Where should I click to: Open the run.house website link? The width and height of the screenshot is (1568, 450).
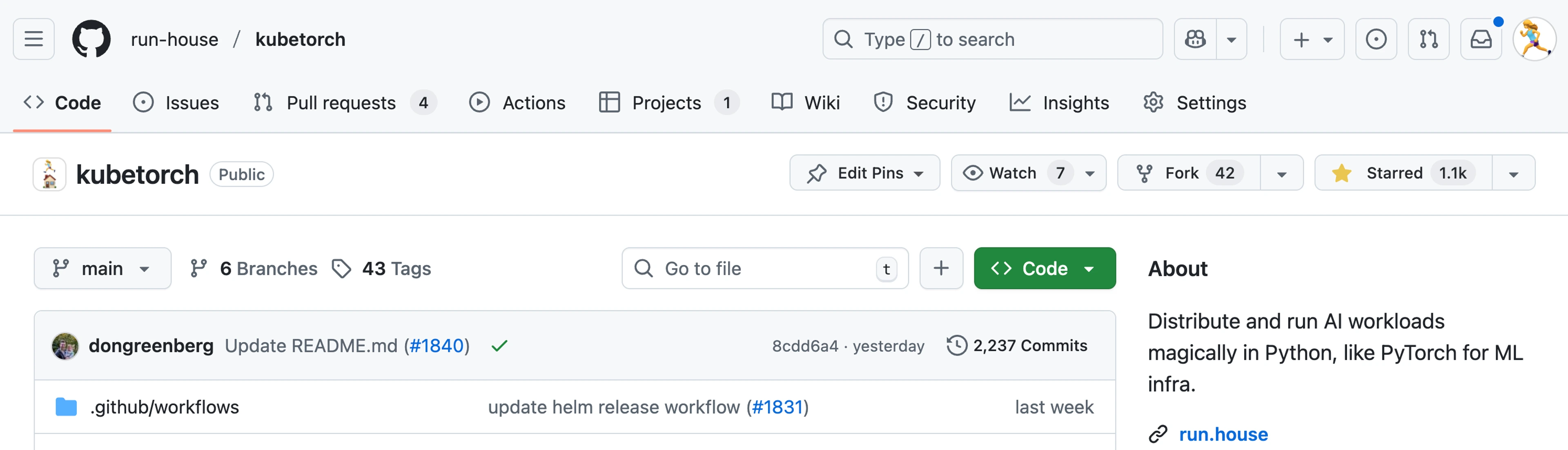pyautogui.click(x=1223, y=434)
